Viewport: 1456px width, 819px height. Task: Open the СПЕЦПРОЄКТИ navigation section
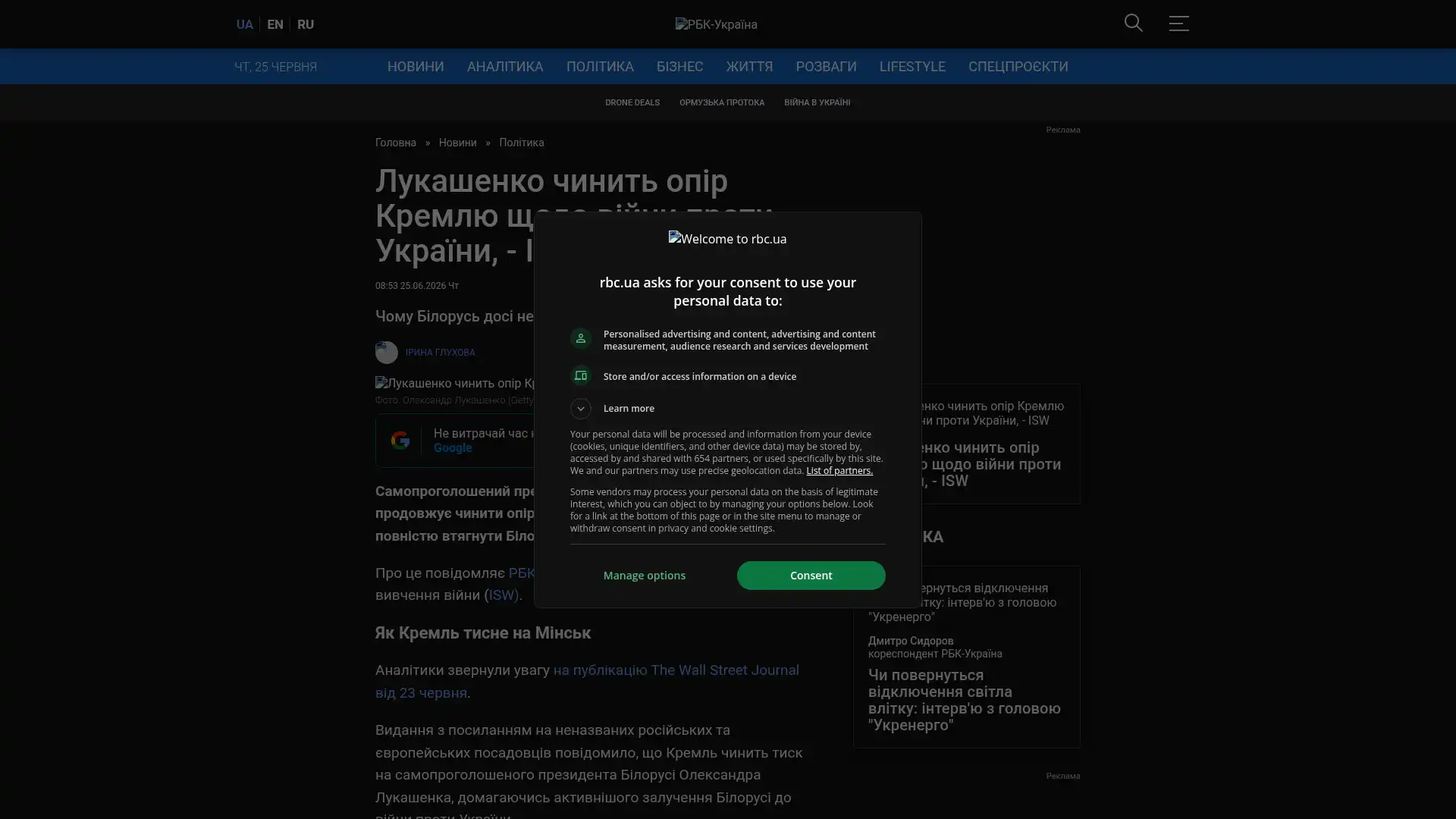(x=1018, y=67)
